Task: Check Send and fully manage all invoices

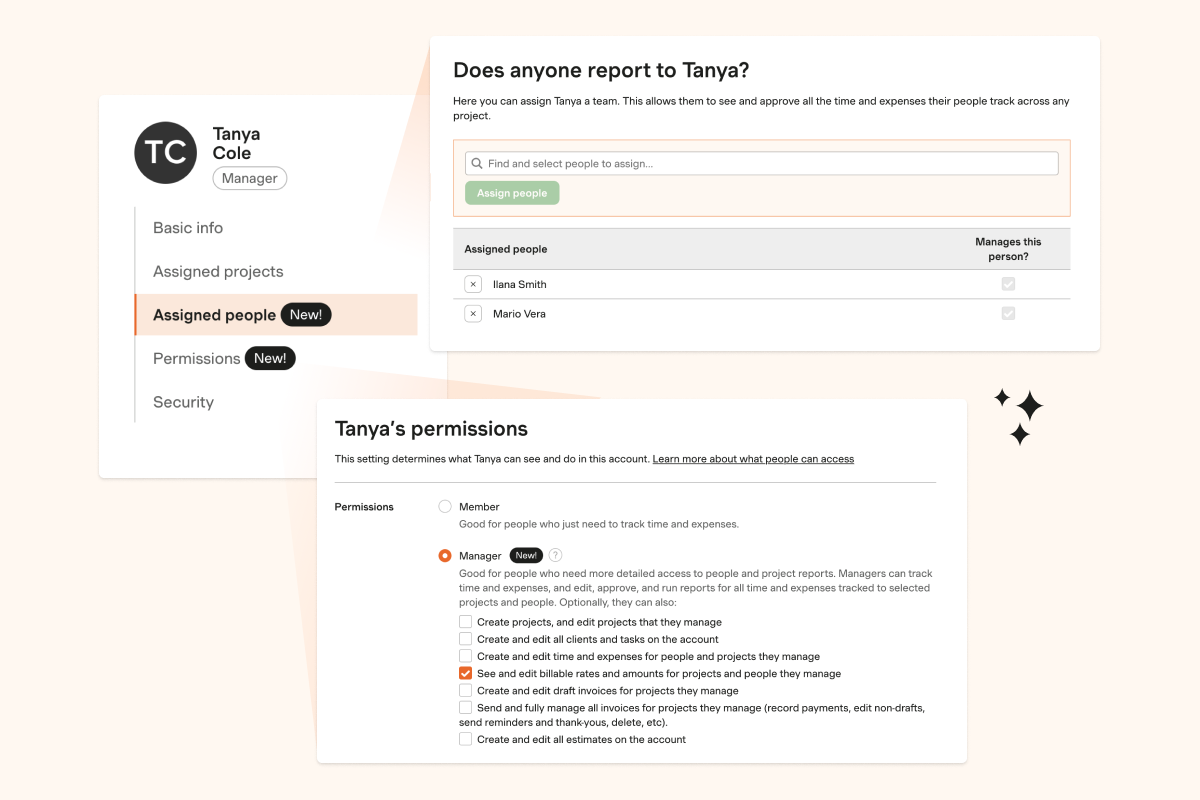Action: tap(465, 707)
